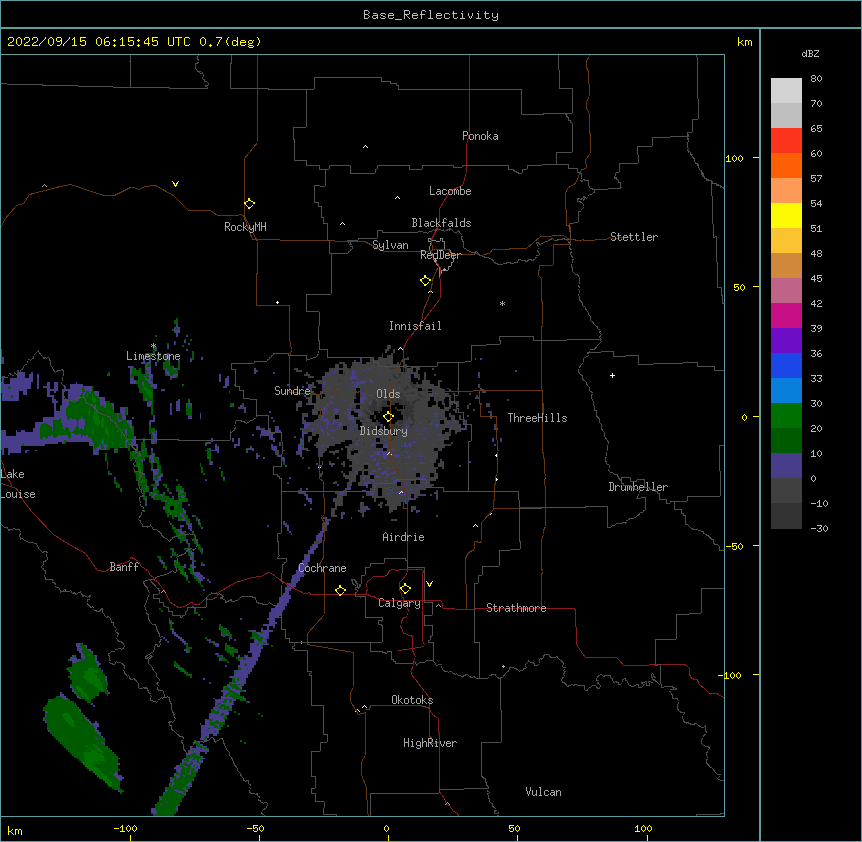Screen dimensions: 862x842
Task: Click the light blue 30–33 dBZ legend swatch
Action: pyautogui.click(x=786, y=391)
